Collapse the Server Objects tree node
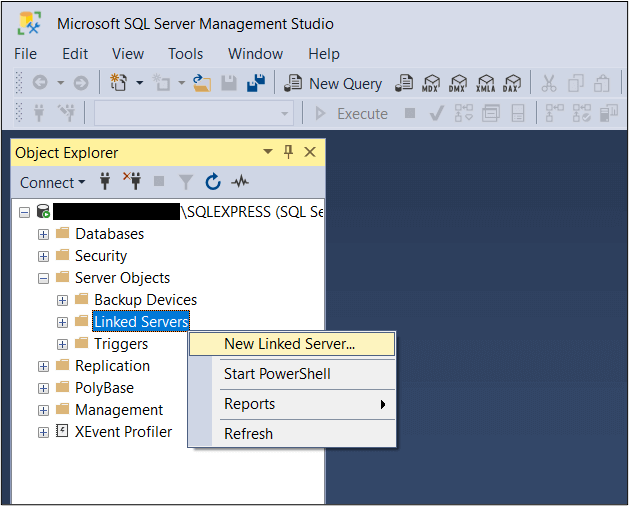This screenshot has height=506, width=629. (43, 278)
